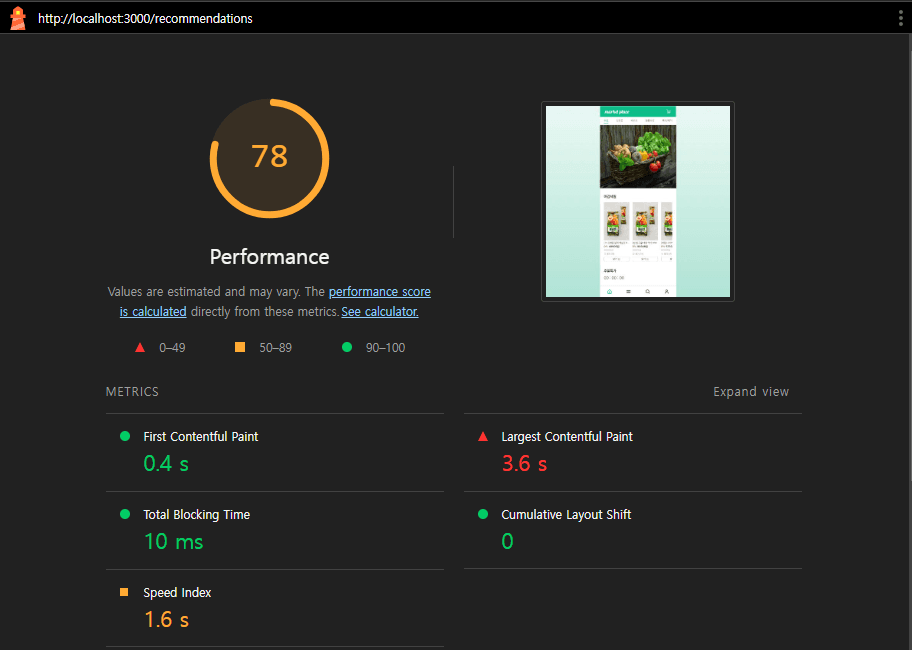Click the localhost:3000/recommendations URL text
This screenshot has height=650, width=912.
click(x=145, y=18)
